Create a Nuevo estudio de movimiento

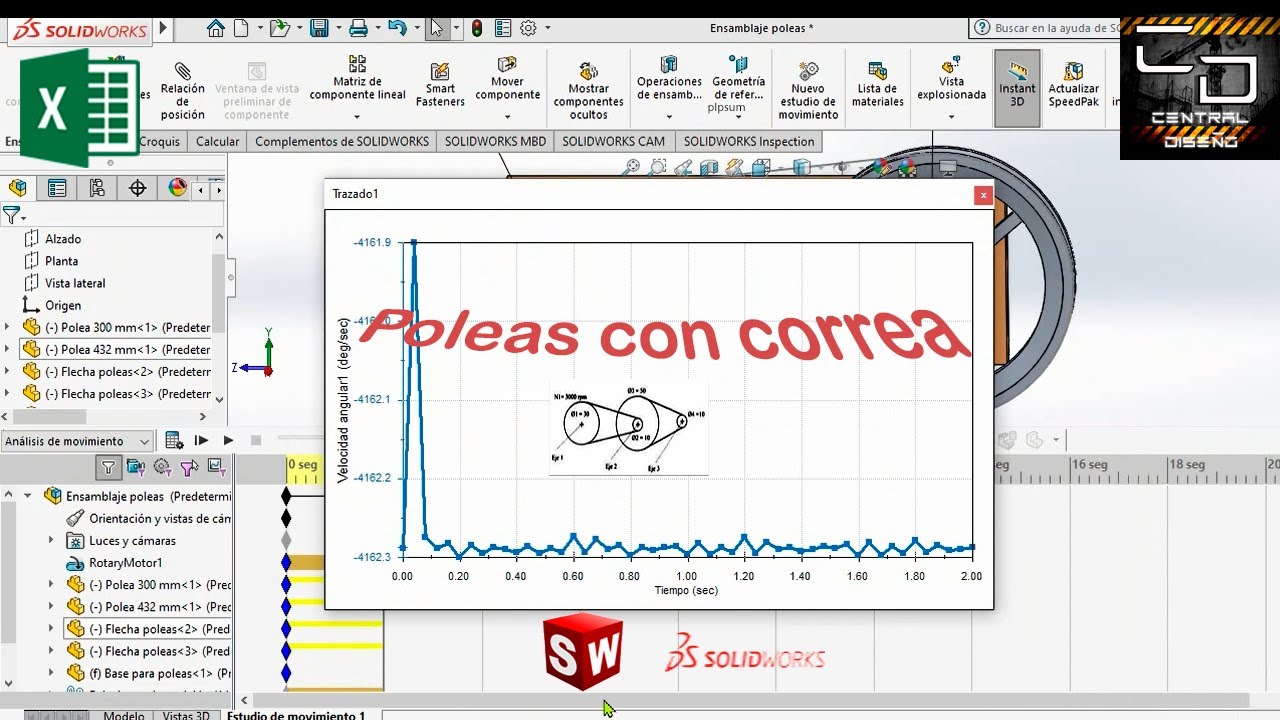pyautogui.click(x=808, y=89)
